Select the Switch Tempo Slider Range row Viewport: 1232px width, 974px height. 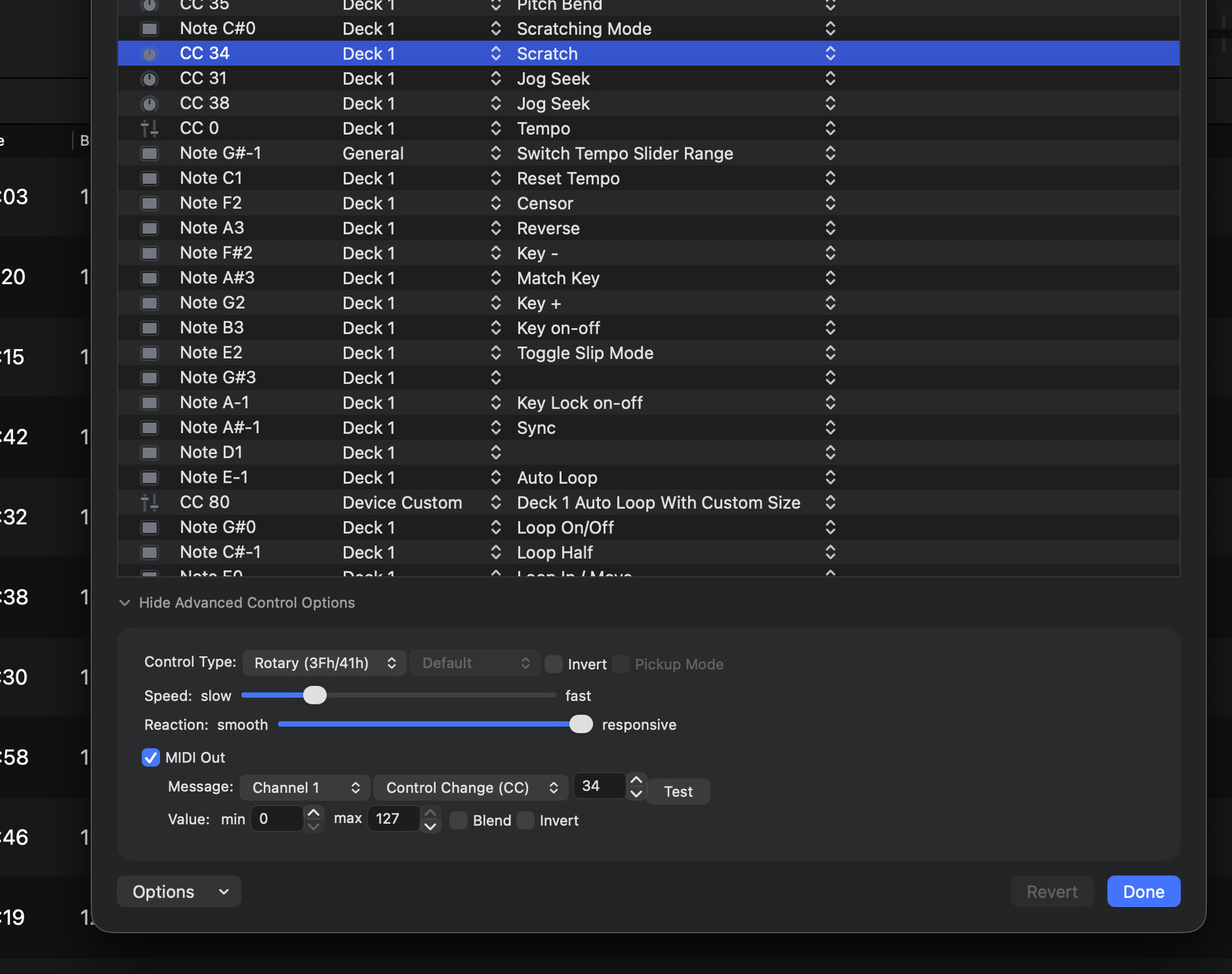click(x=648, y=154)
